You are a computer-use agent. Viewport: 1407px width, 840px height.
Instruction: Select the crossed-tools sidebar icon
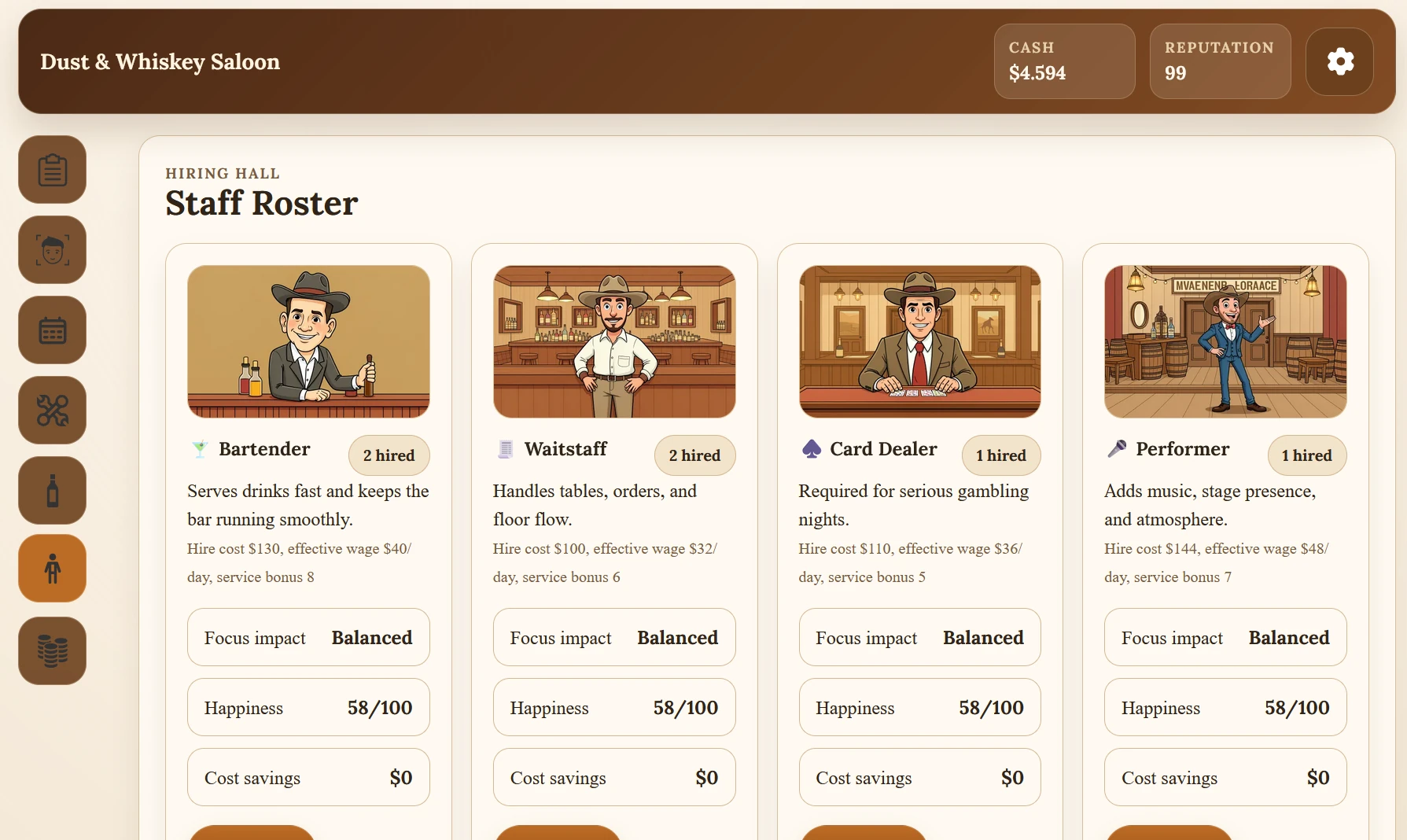53,410
